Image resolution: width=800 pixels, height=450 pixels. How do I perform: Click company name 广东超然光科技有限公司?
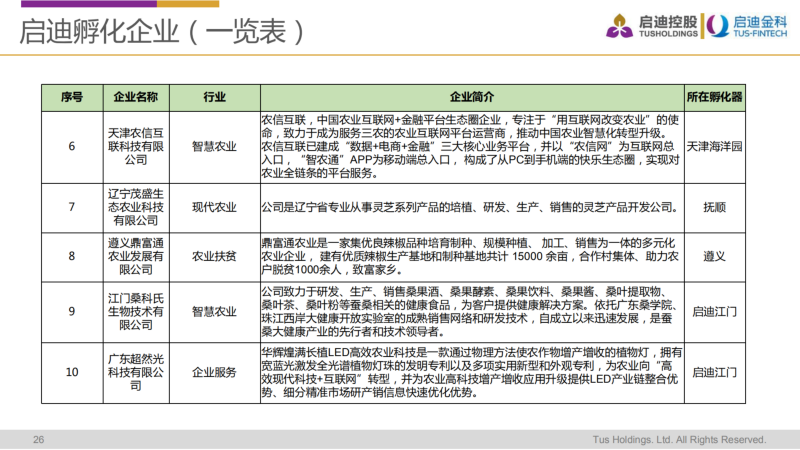(x=136, y=372)
